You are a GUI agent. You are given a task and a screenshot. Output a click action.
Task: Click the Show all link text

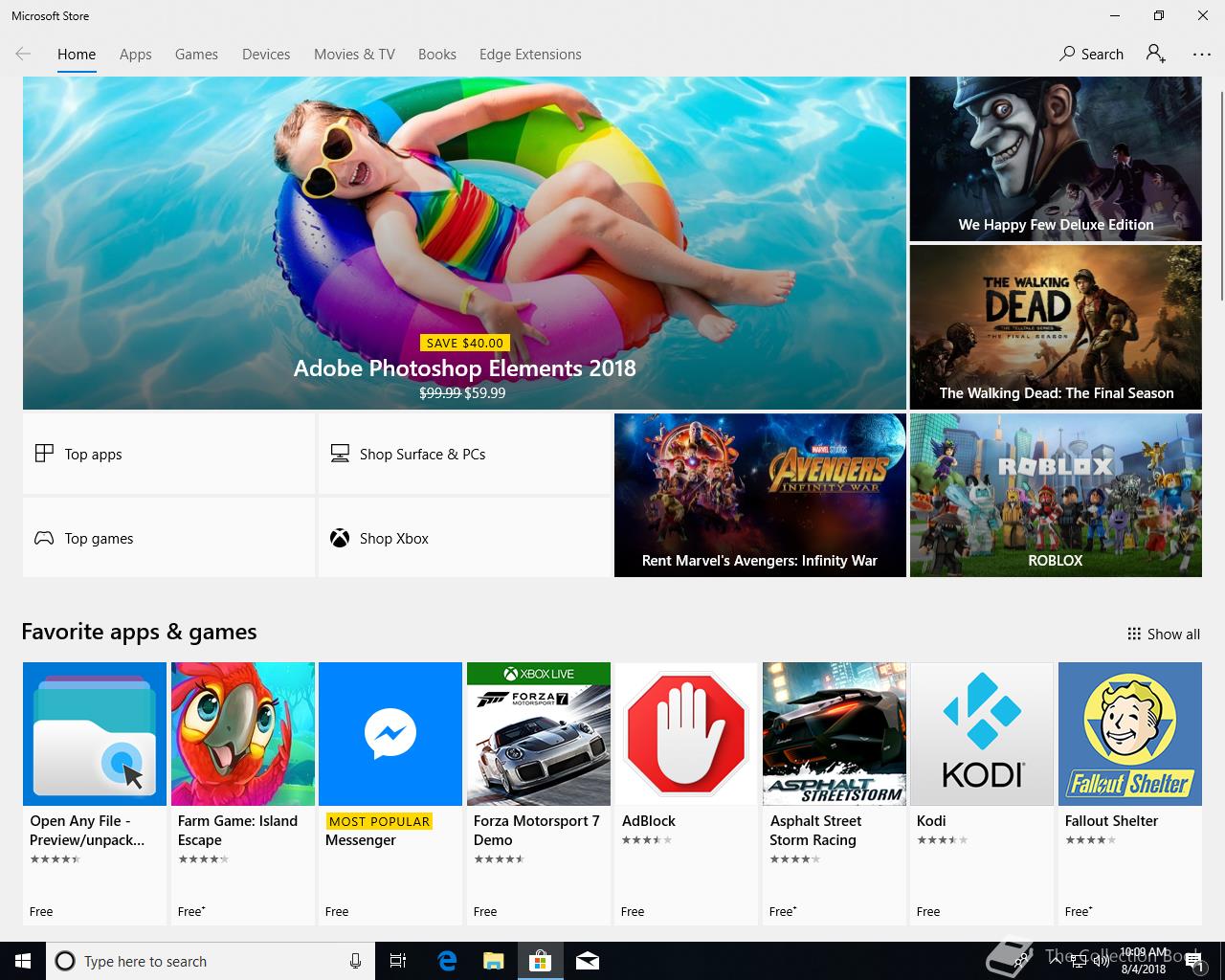pyautogui.click(x=1173, y=634)
